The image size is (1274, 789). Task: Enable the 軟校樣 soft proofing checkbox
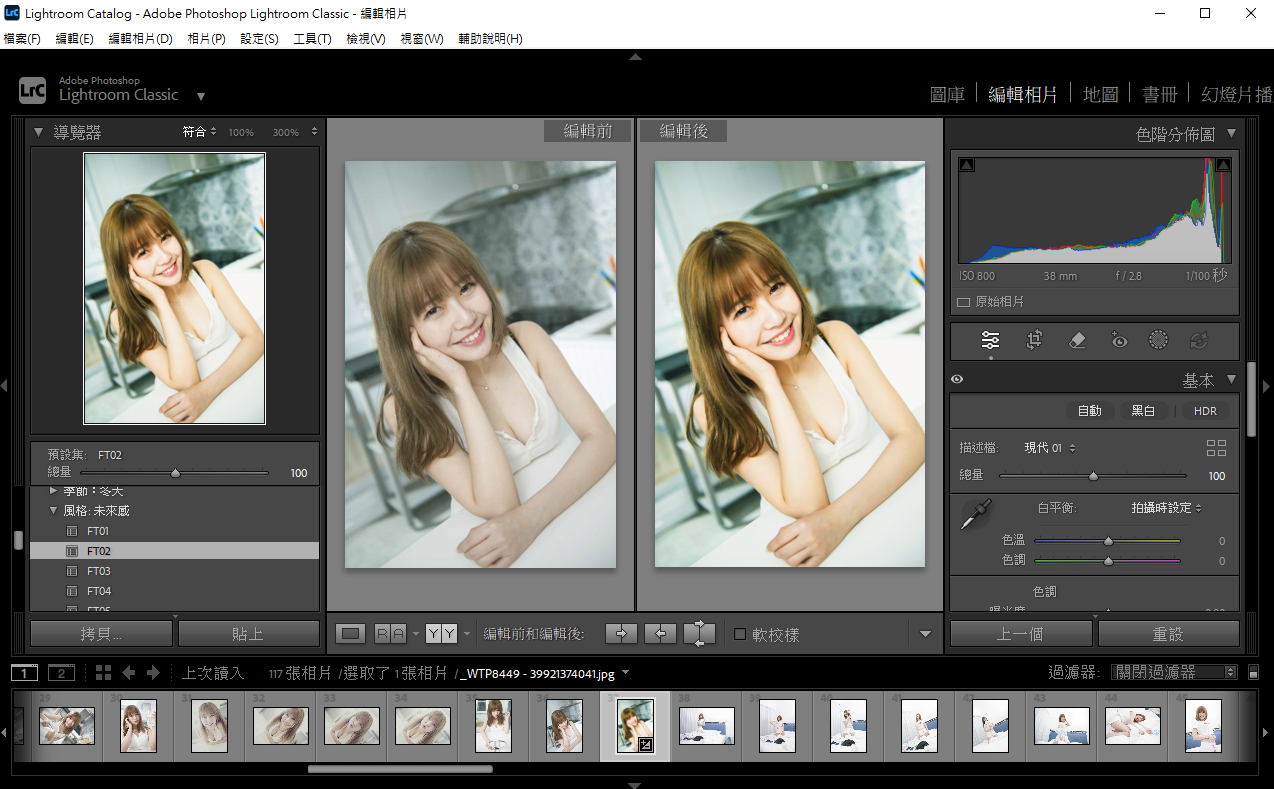pyautogui.click(x=740, y=634)
